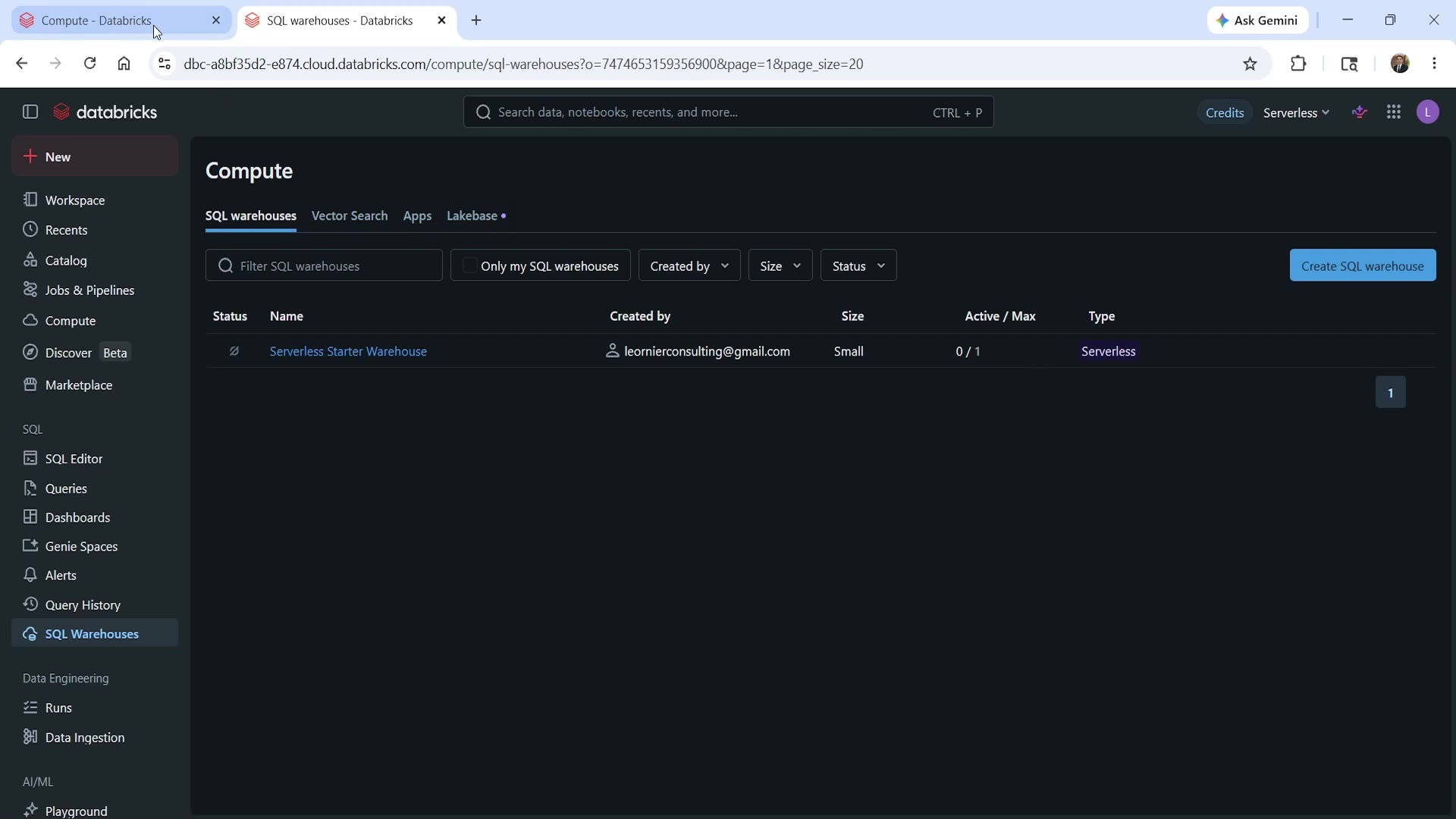Open Genie Spaces
This screenshot has height=819, width=1456.
point(95,546)
